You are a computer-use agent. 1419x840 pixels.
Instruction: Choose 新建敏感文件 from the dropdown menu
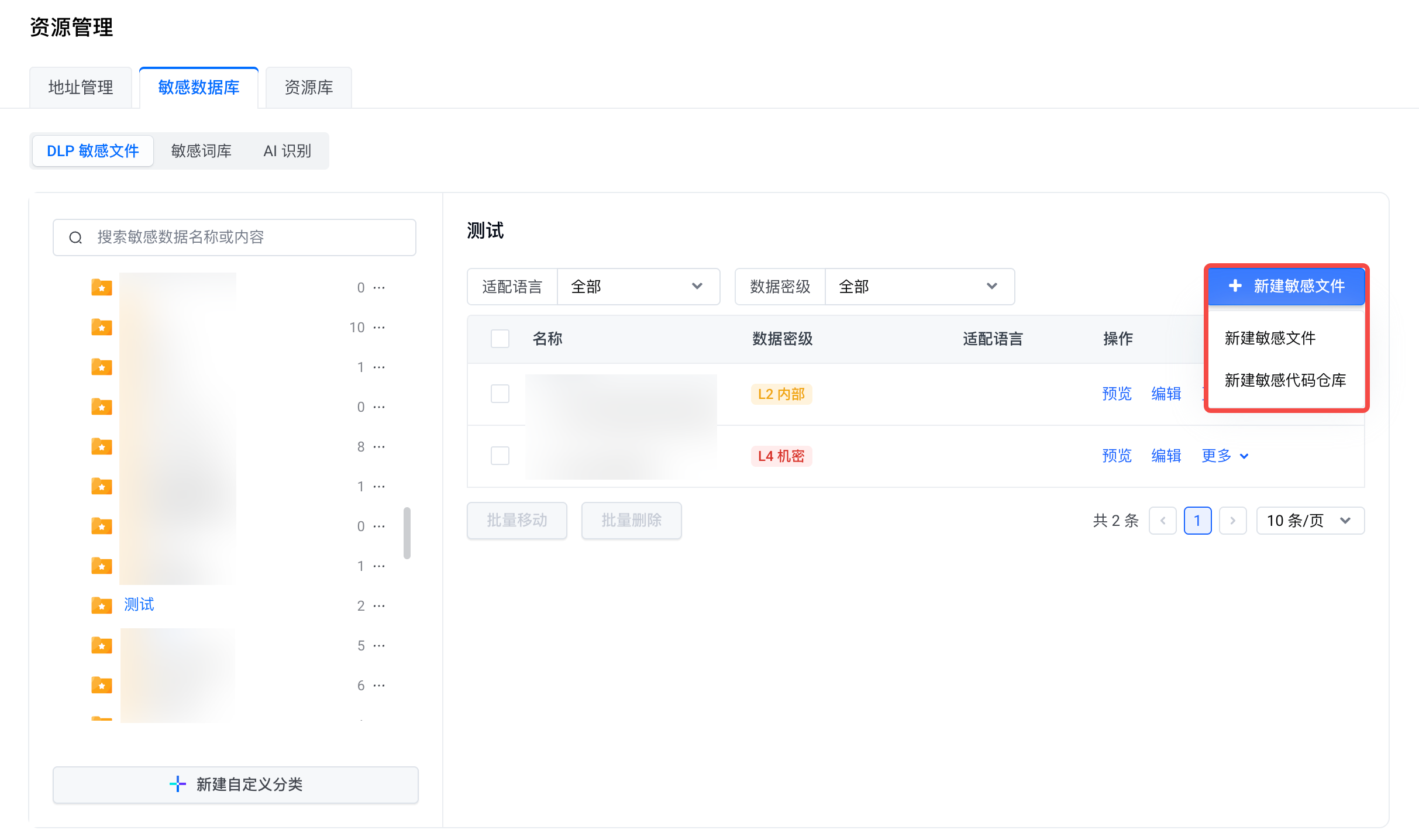pyautogui.click(x=1270, y=338)
